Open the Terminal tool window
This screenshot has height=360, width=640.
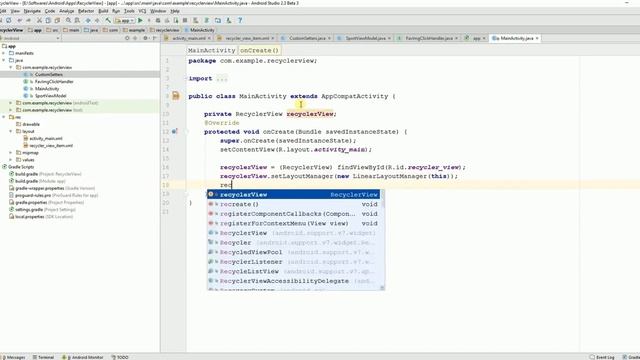[43, 357]
